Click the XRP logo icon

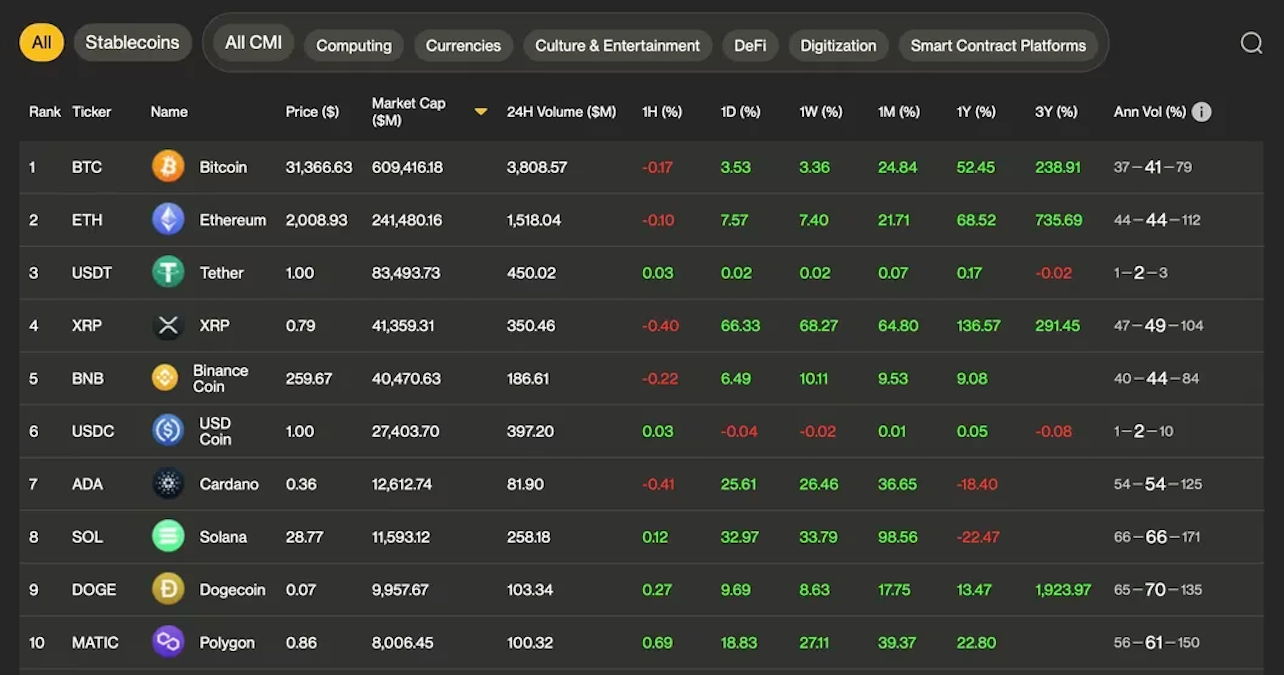click(168, 325)
